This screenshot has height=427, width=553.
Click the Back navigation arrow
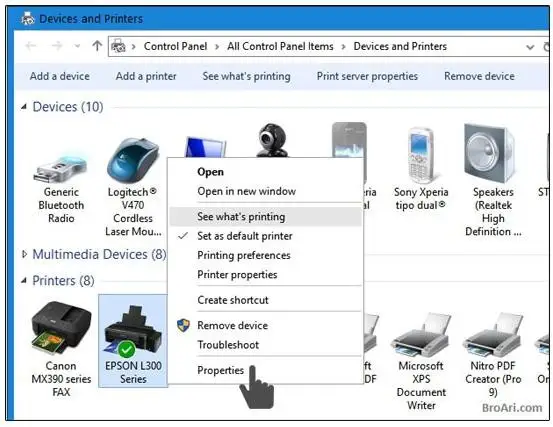coord(31,46)
